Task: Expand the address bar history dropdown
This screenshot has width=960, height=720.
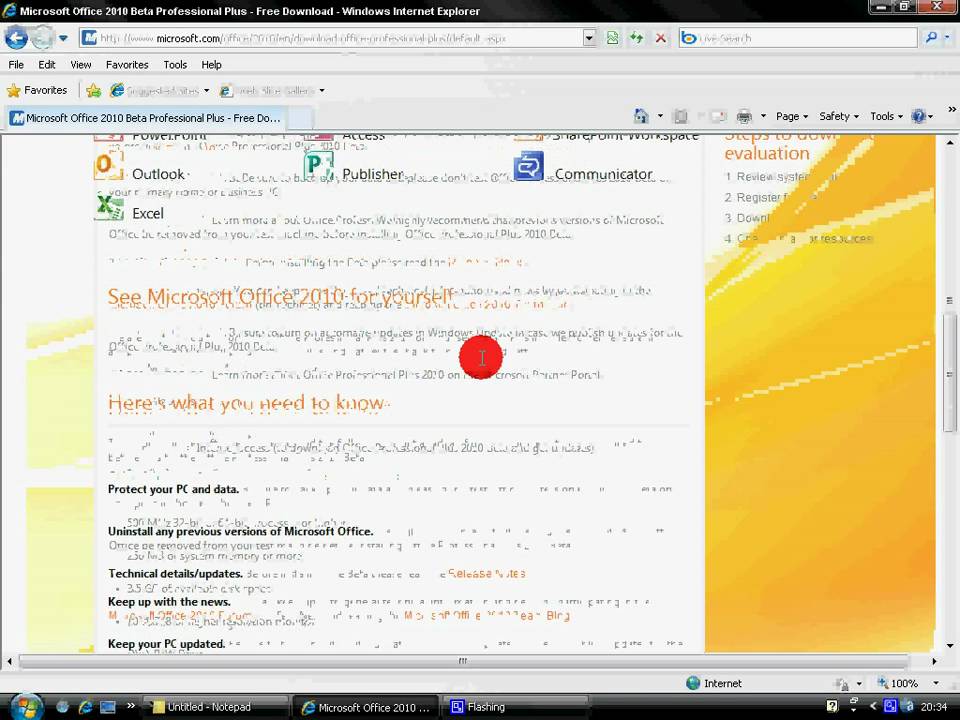Action: click(588, 38)
